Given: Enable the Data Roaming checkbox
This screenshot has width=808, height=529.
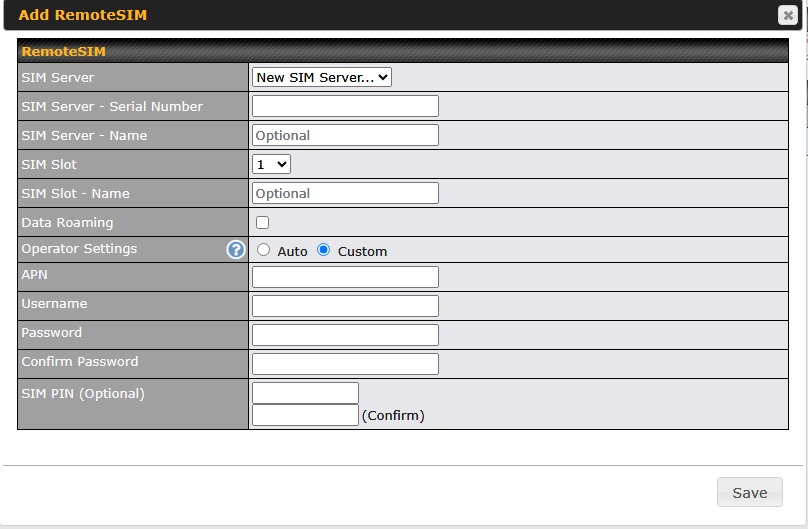Looking at the screenshot, I should 263,223.
